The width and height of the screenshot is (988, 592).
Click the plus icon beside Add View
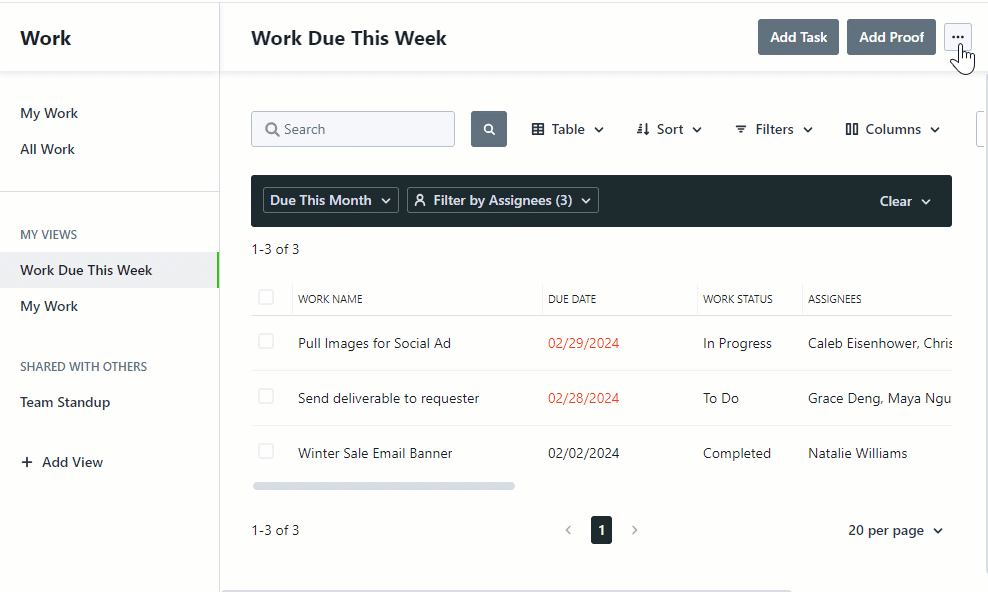27,462
